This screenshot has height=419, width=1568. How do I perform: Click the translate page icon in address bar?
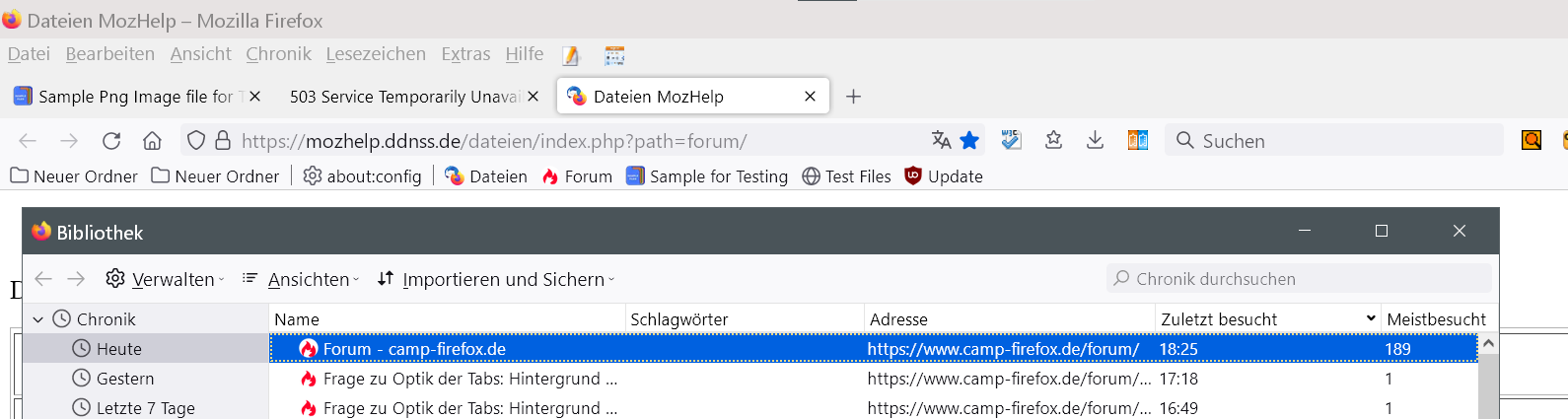coord(941,140)
